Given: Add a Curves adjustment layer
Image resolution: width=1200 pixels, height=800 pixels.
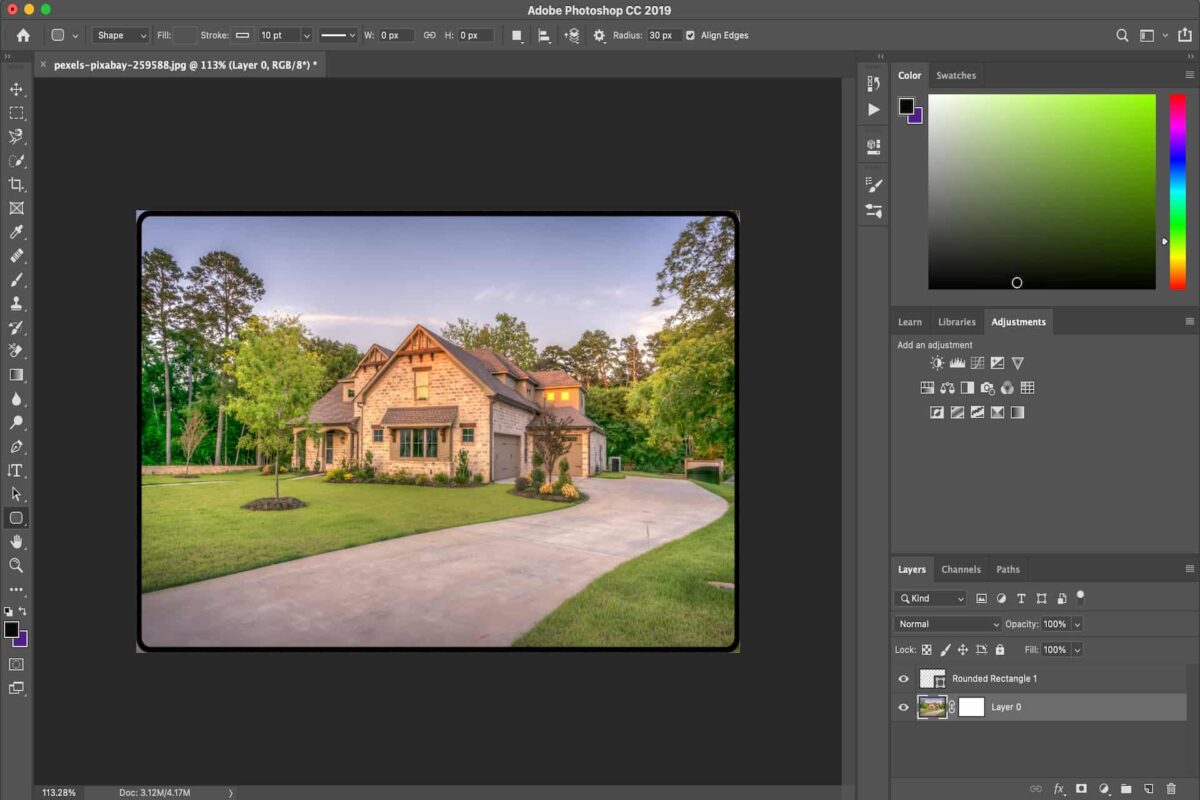Looking at the screenshot, I should (976, 362).
